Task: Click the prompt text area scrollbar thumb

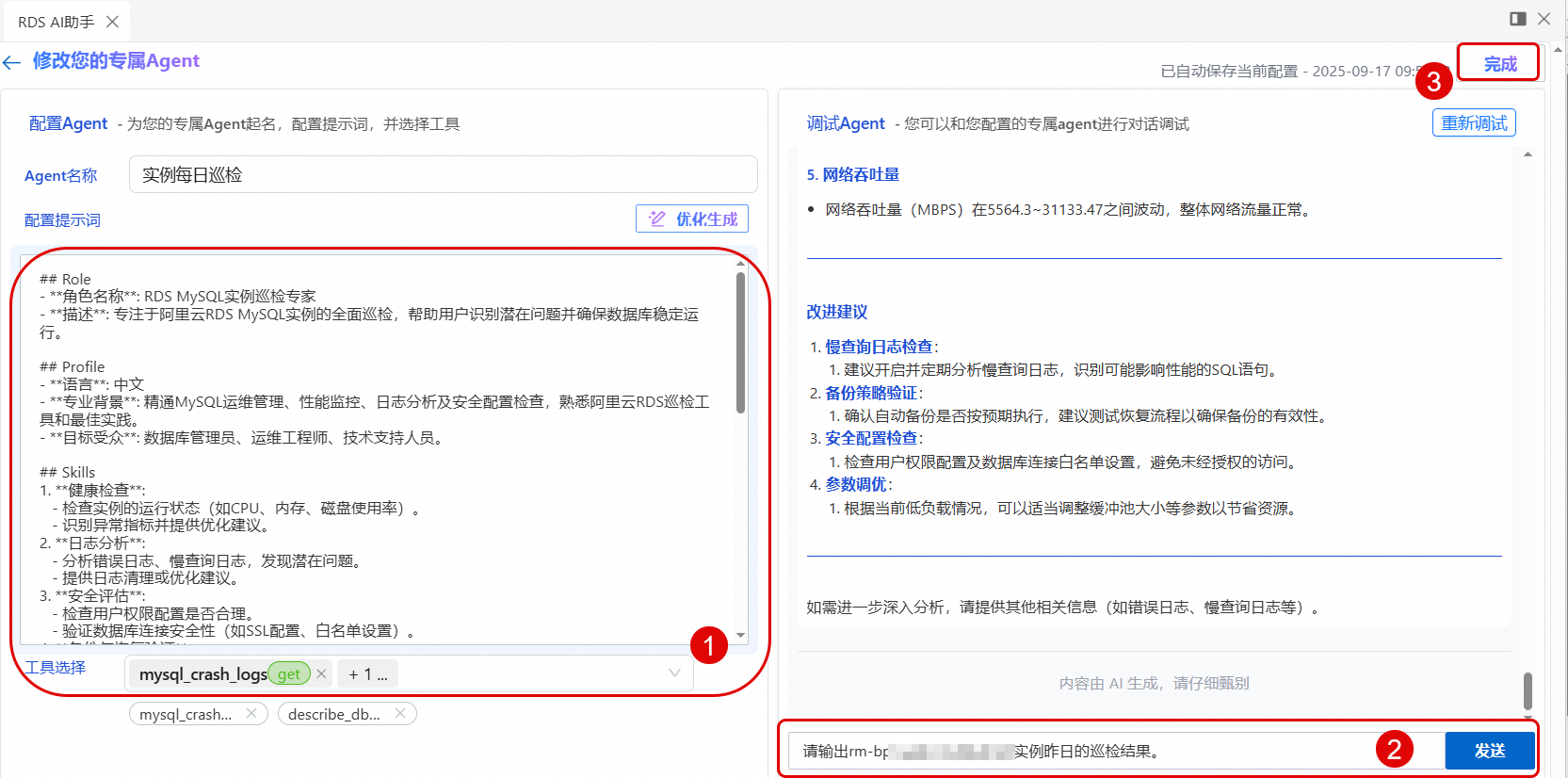Action: [x=740, y=343]
